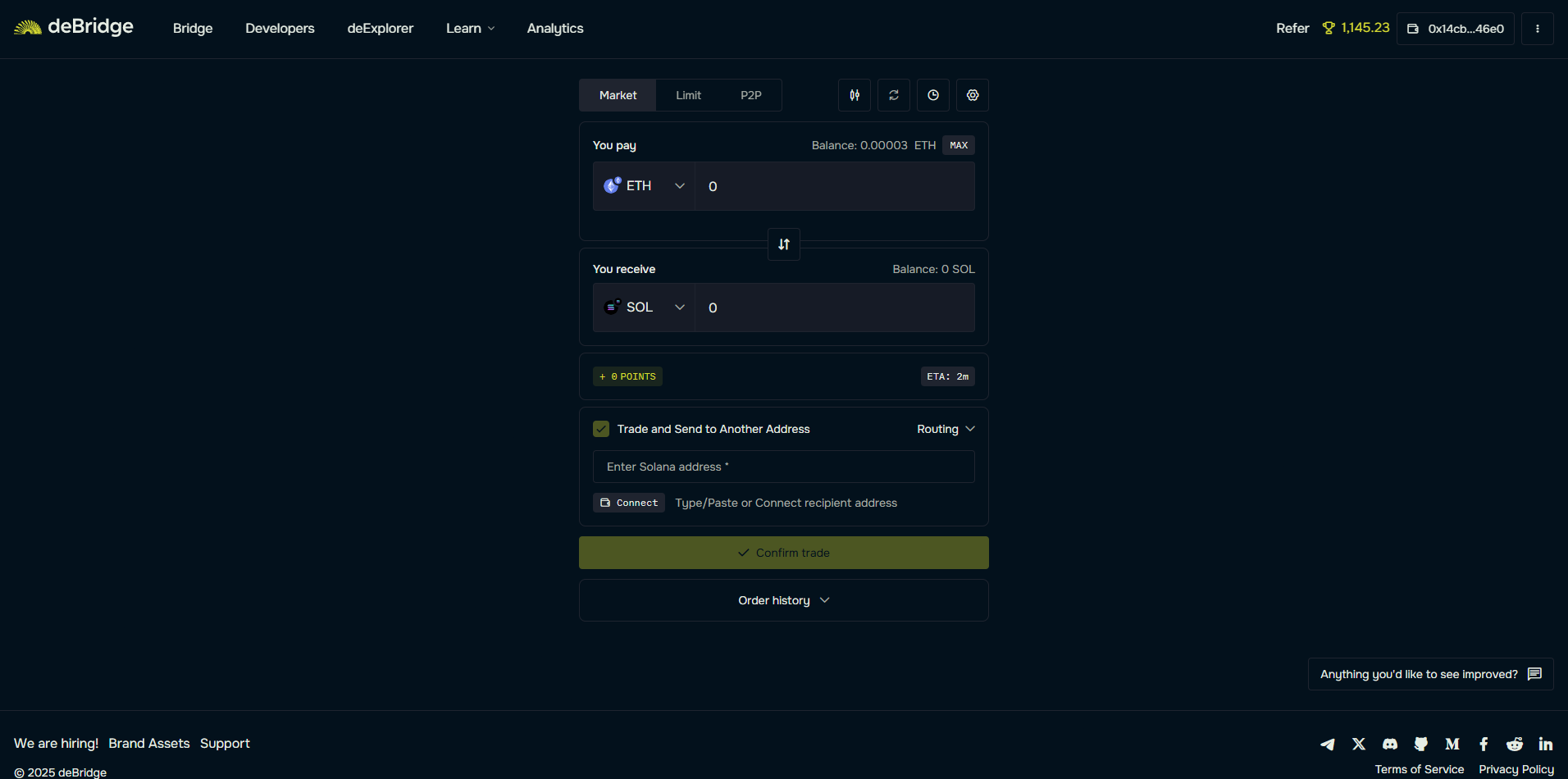Click the Confirm trade button
The height and width of the screenshot is (779, 1568).
[784, 553]
